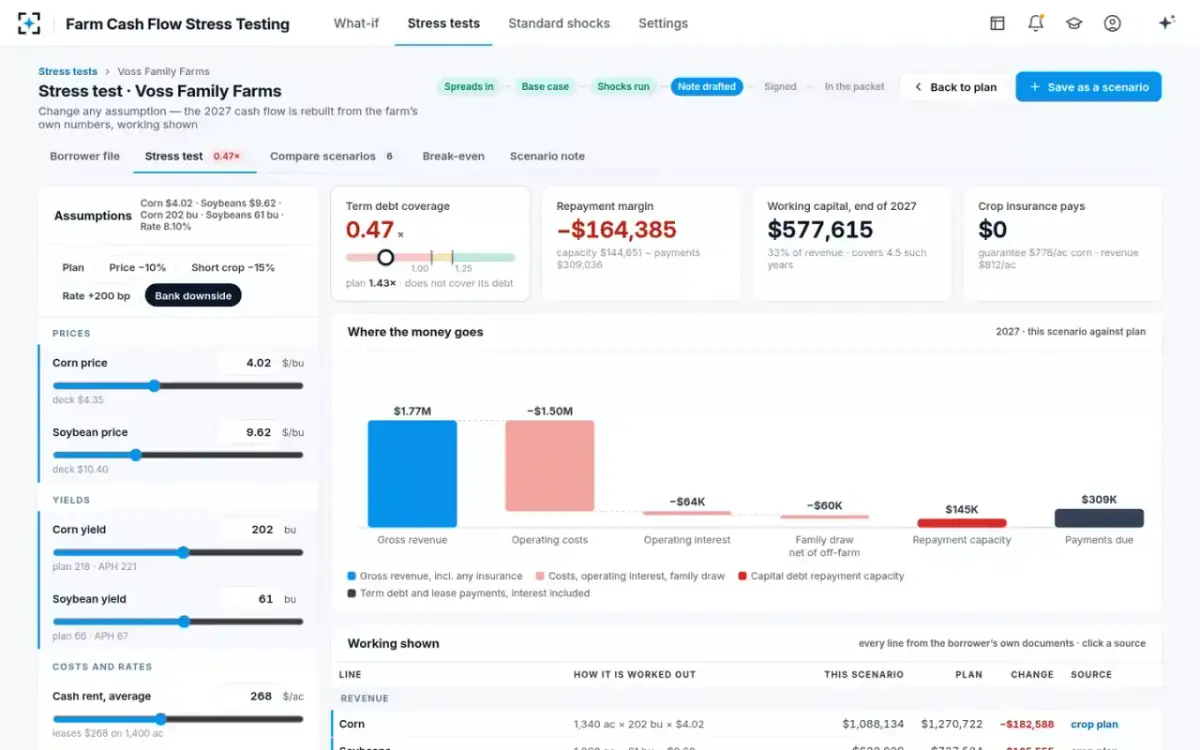Select the Base case step
The height and width of the screenshot is (750, 1200).
pos(545,87)
